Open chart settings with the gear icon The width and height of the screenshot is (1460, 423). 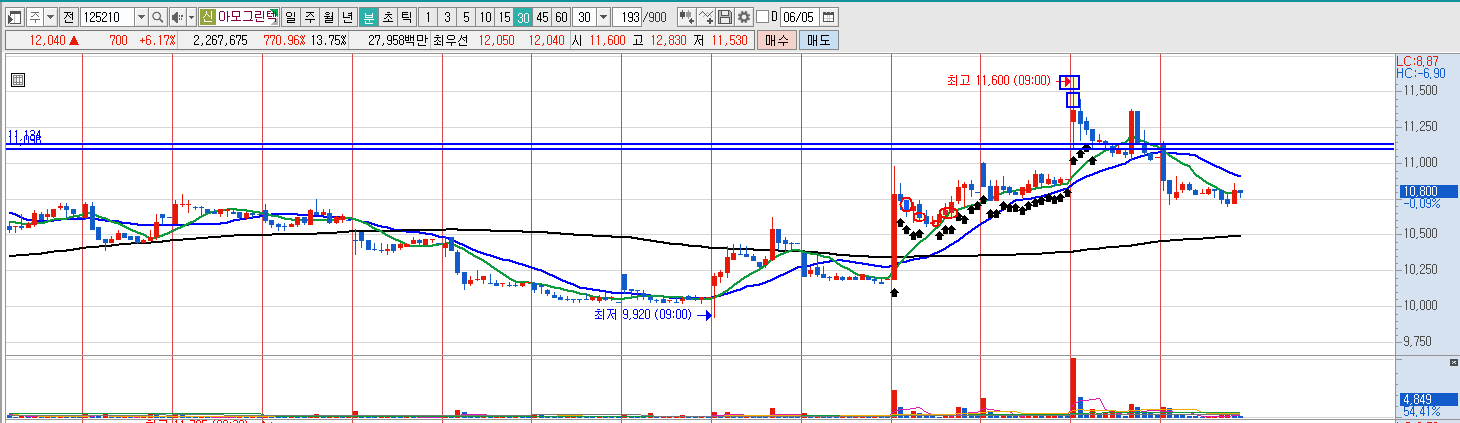[743, 17]
